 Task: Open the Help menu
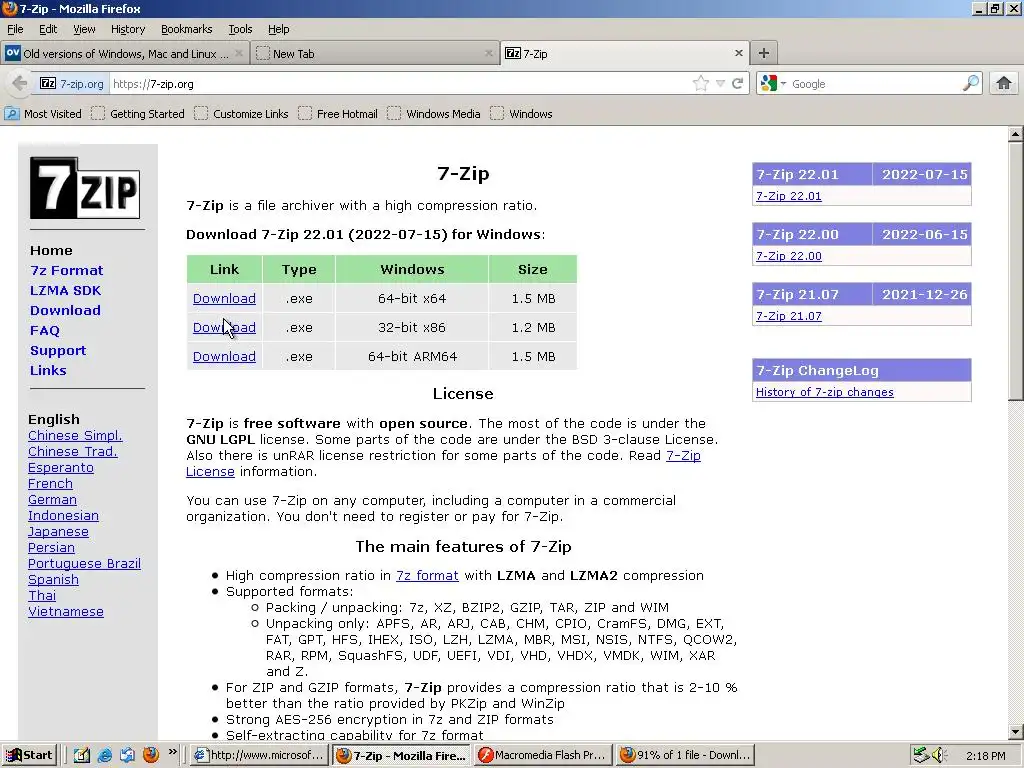point(278,29)
